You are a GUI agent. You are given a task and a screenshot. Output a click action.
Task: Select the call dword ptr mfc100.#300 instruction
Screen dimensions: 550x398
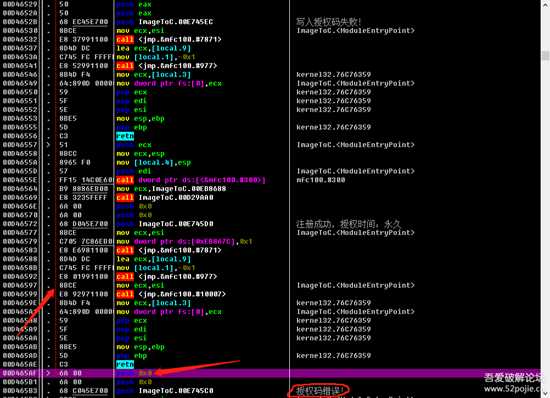tap(191, 180)
